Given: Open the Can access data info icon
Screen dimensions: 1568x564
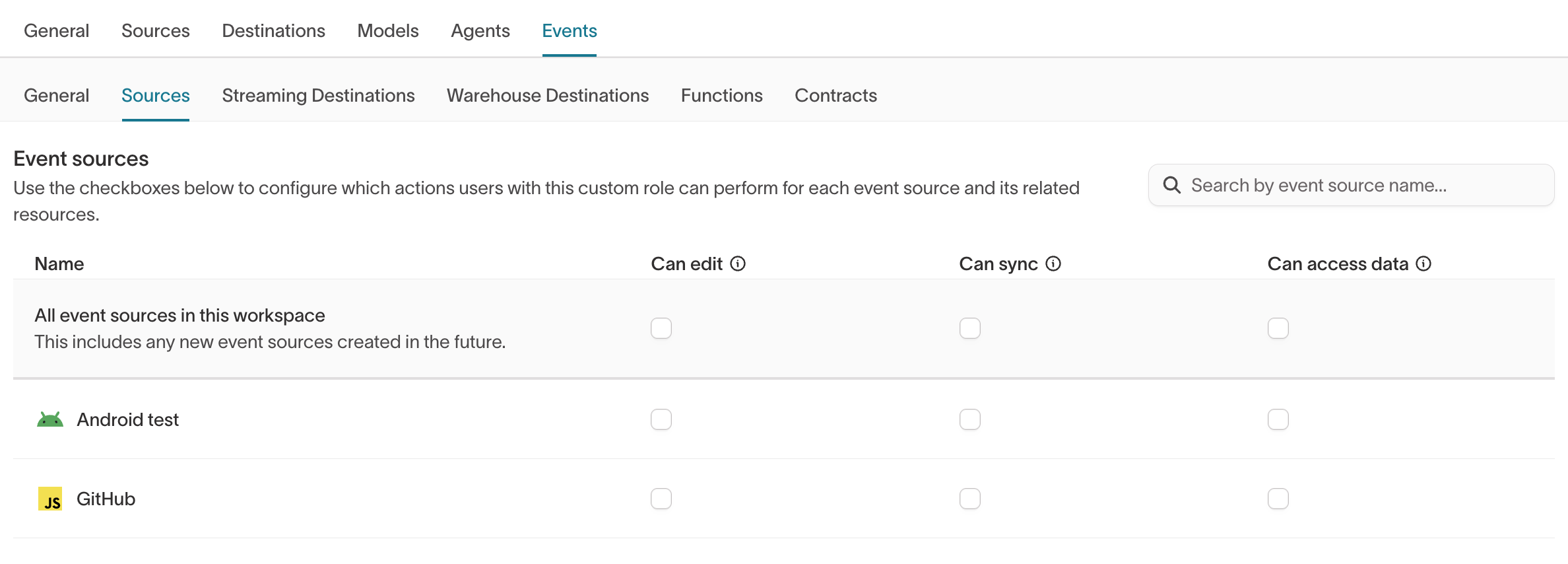Looking at the screenshot, I should (x=1423, y=264).
